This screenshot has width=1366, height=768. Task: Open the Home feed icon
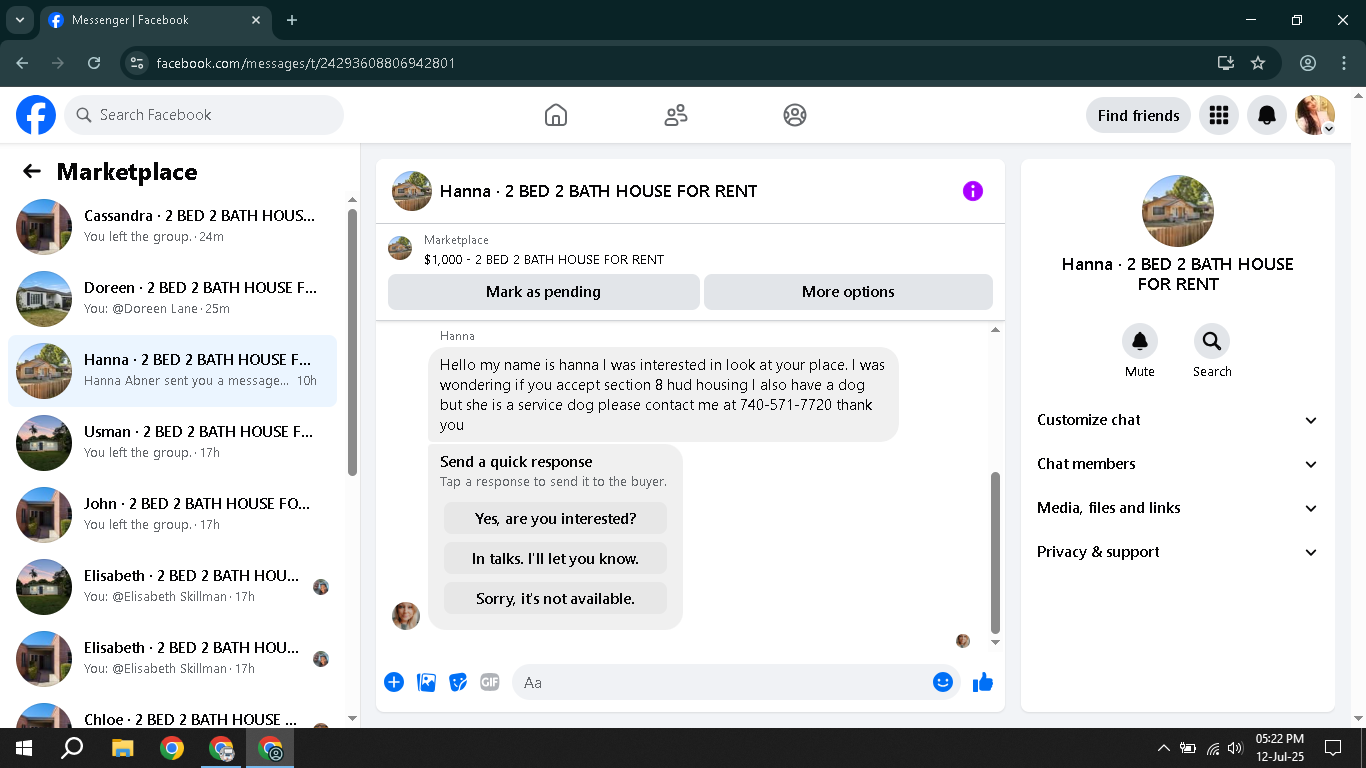[x=556, y=115]
